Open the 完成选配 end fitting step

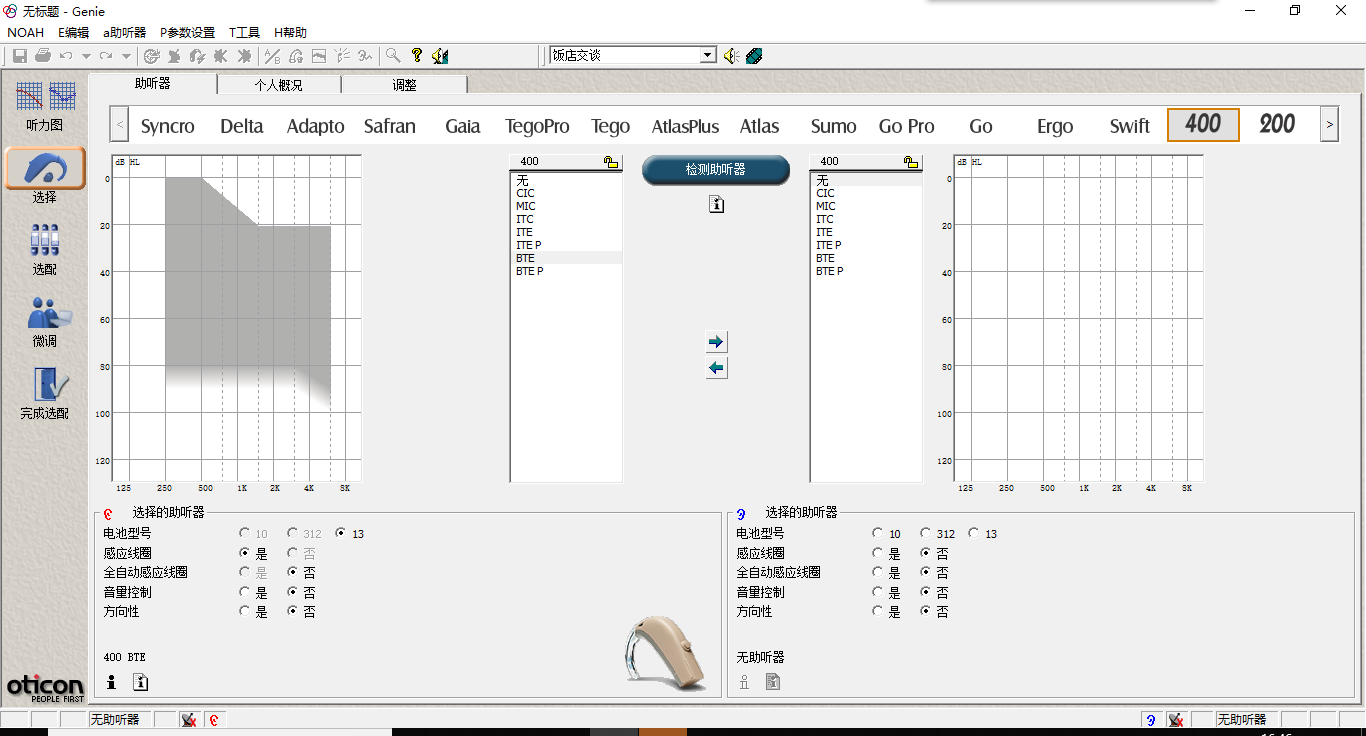(45, 393)
